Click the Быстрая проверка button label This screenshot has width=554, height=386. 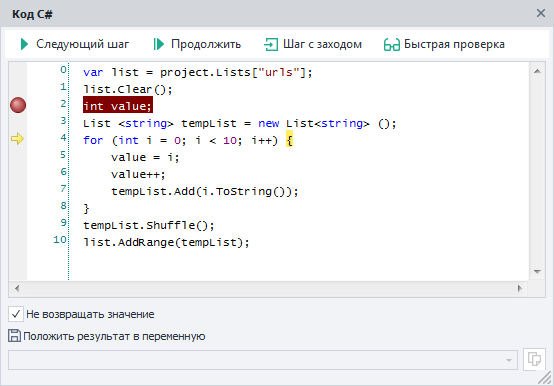click(x=454, y=44)
